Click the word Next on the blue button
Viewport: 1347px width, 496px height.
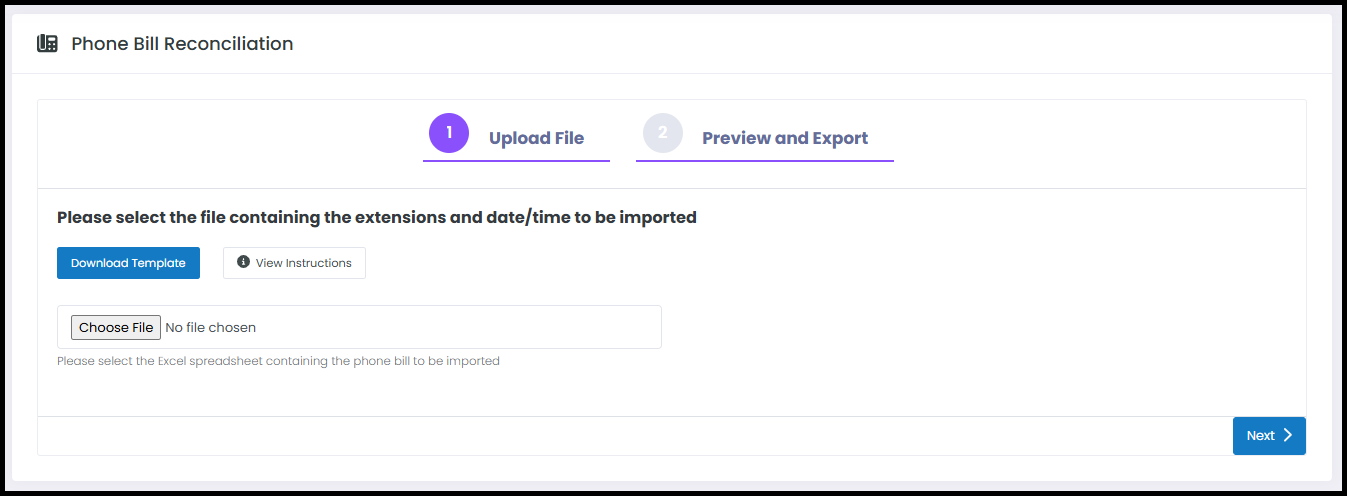(x=1260, y=435)
